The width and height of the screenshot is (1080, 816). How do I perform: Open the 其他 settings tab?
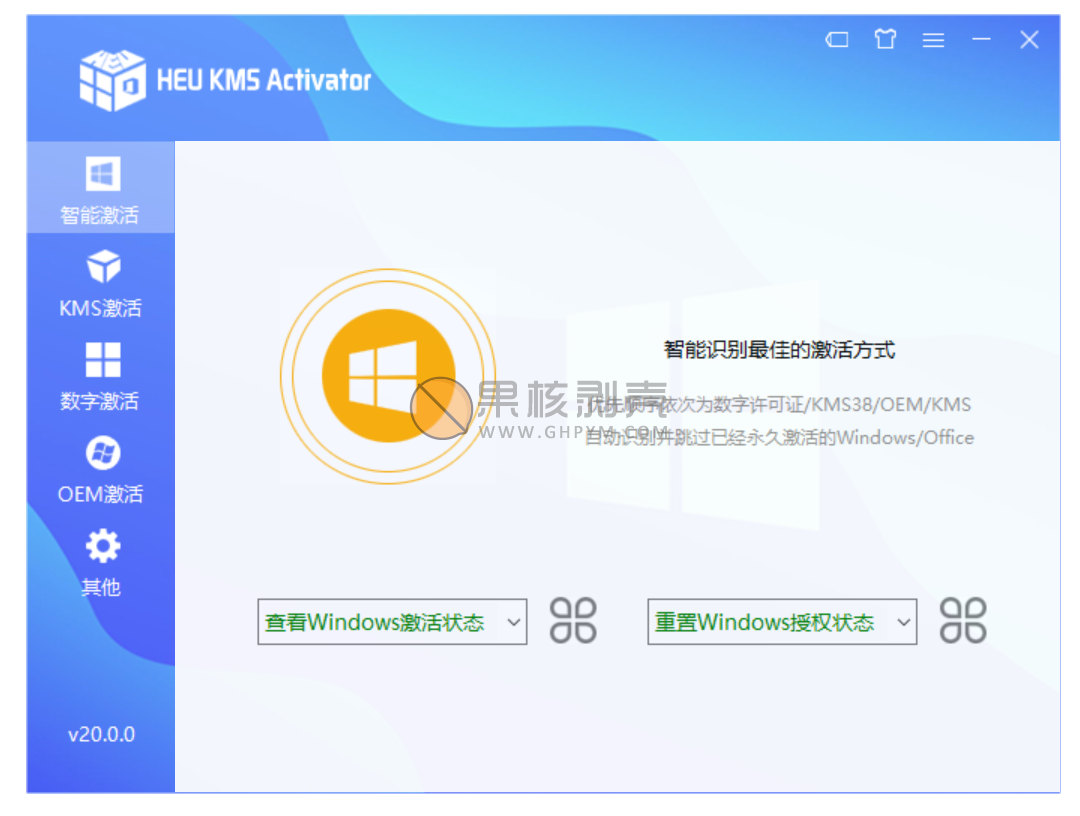(x=101, y=563)
